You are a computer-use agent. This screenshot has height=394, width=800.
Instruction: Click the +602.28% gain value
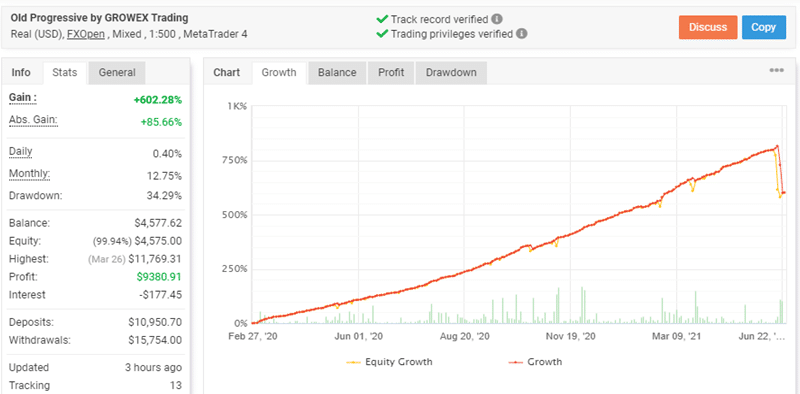point(158,100)
